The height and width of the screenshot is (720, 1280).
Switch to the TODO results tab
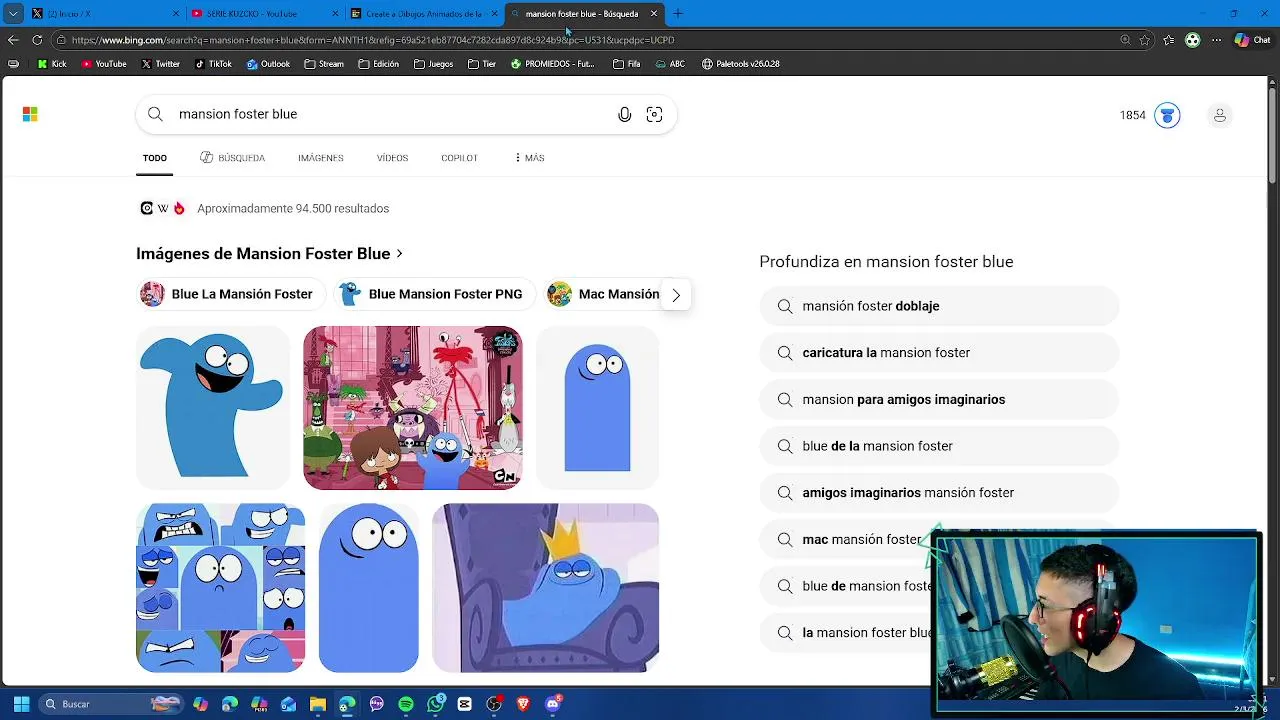click(155, 158)
